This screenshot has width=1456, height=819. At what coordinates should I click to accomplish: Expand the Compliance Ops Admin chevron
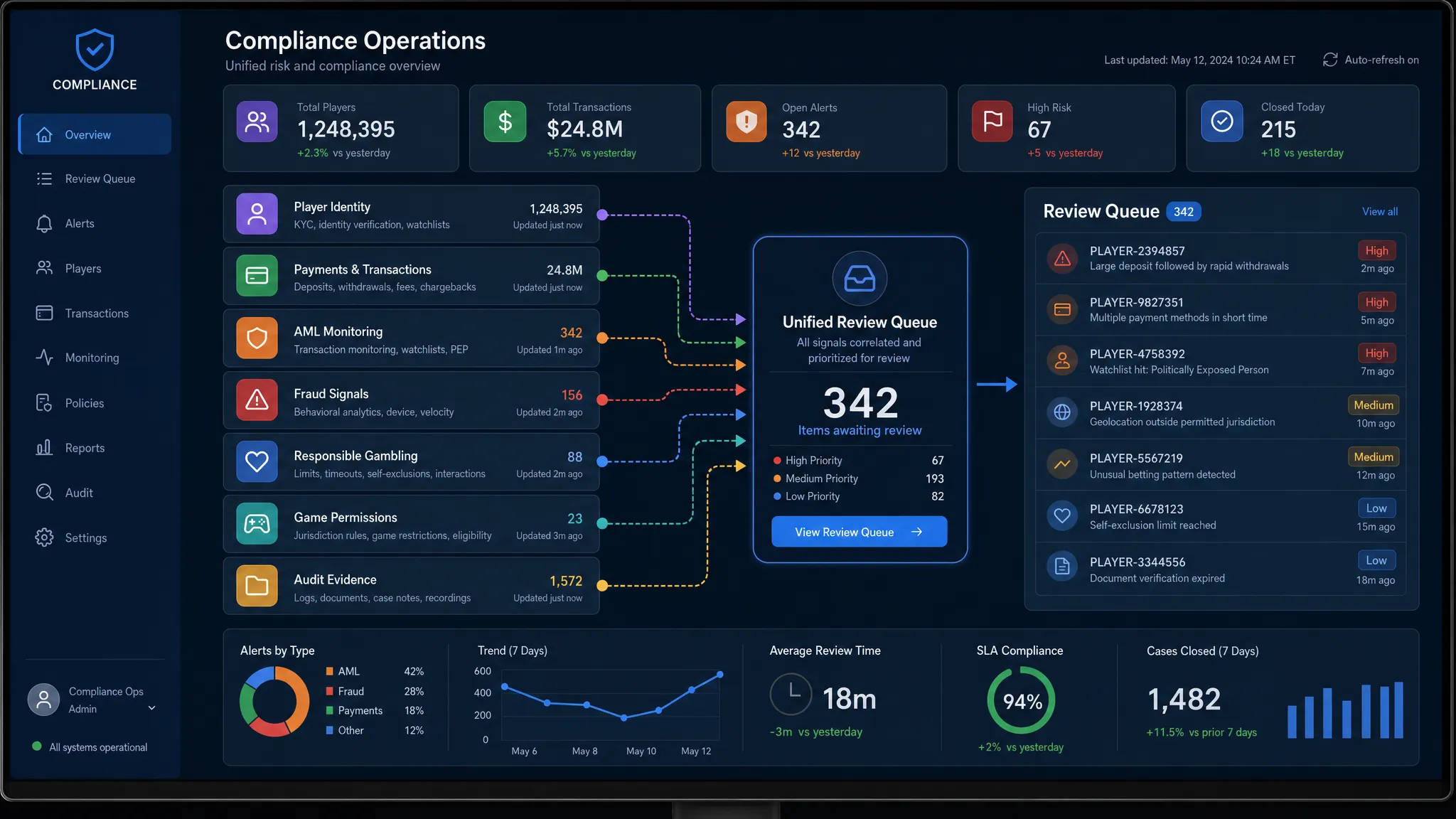pyautogui.click(x=151, y=708)
